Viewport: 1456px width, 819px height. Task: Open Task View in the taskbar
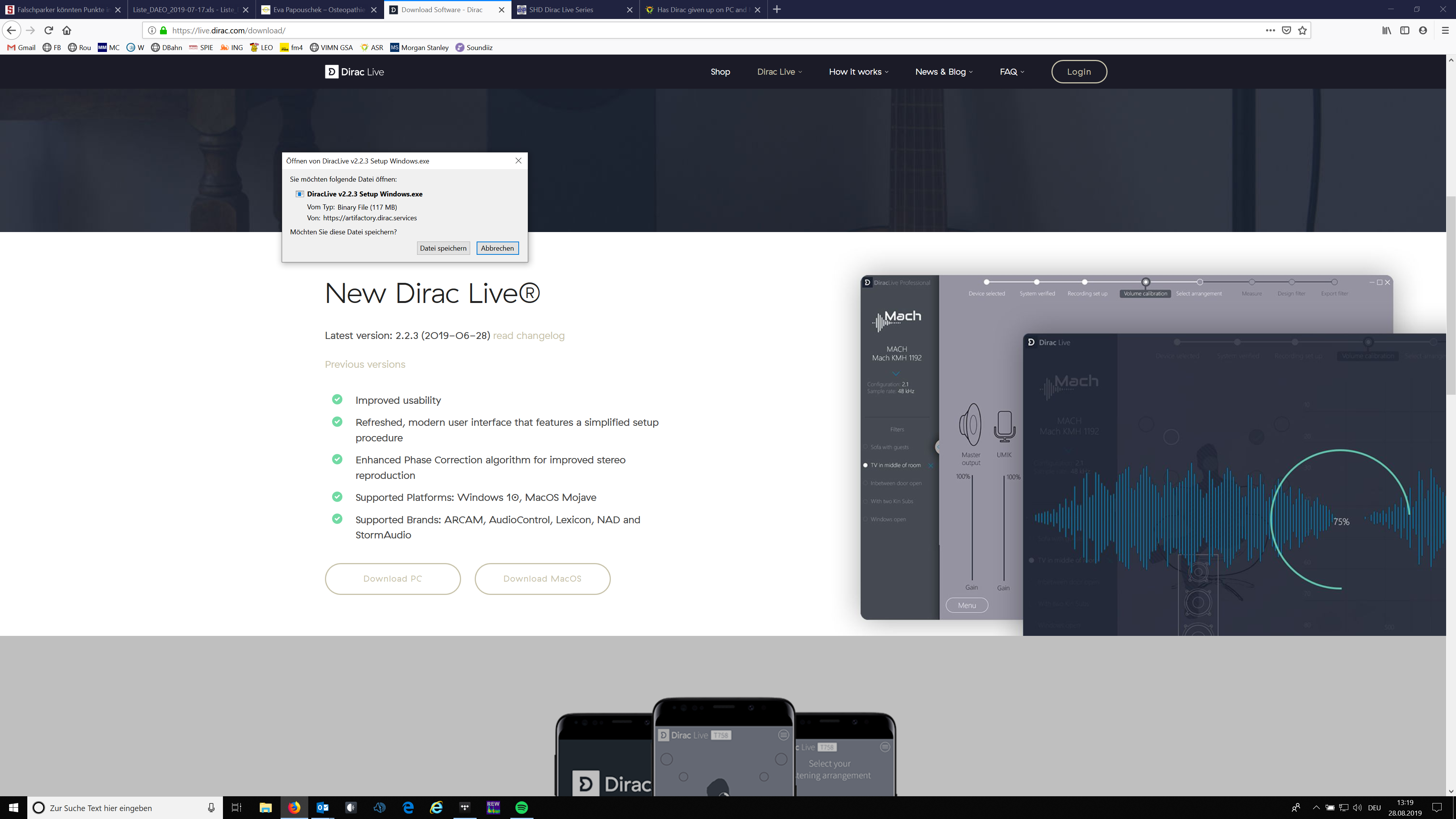pyautogui.click(x=237, y=808)
